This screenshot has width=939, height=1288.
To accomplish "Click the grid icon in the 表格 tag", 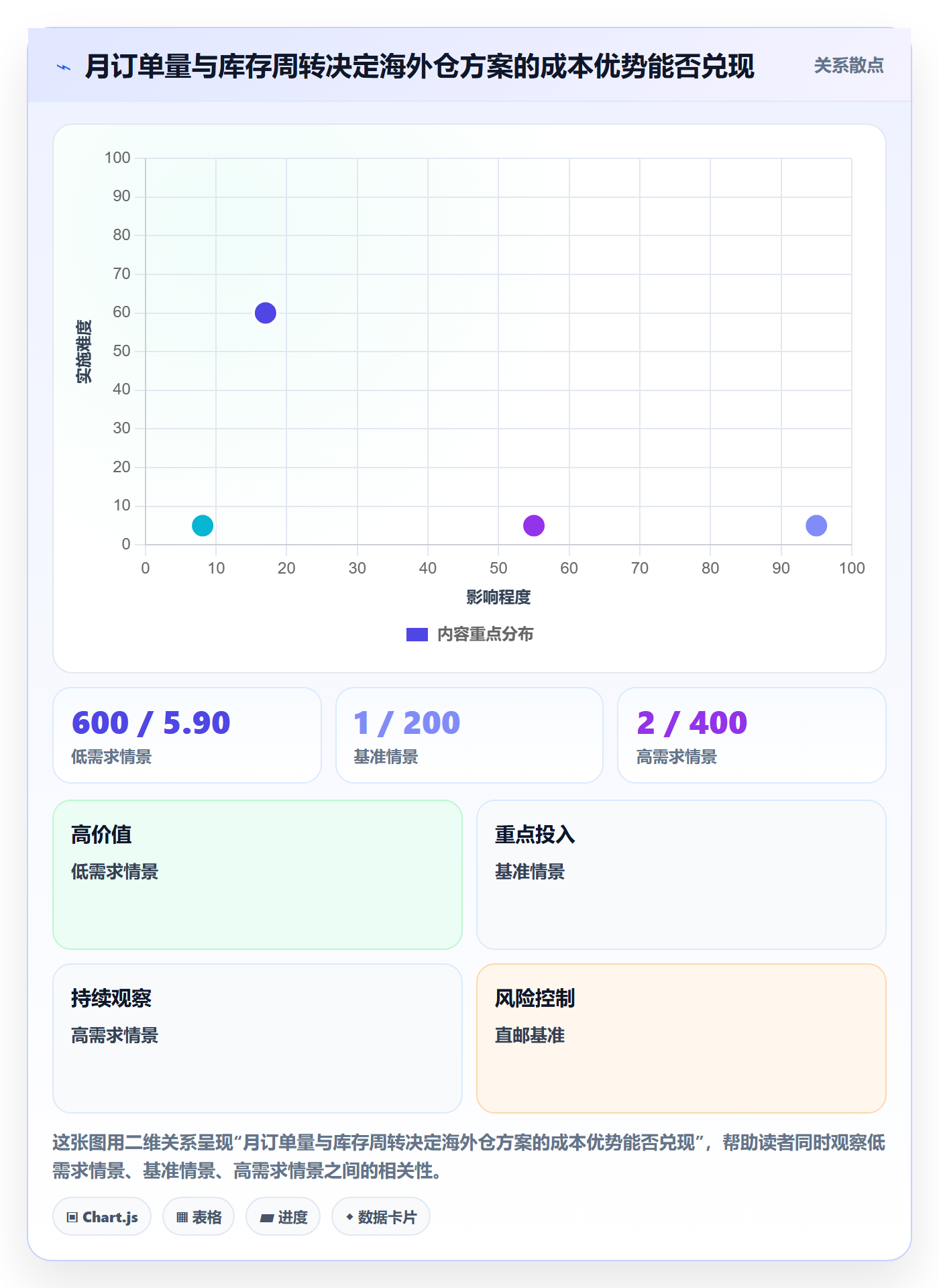I will coord(182,1217).
